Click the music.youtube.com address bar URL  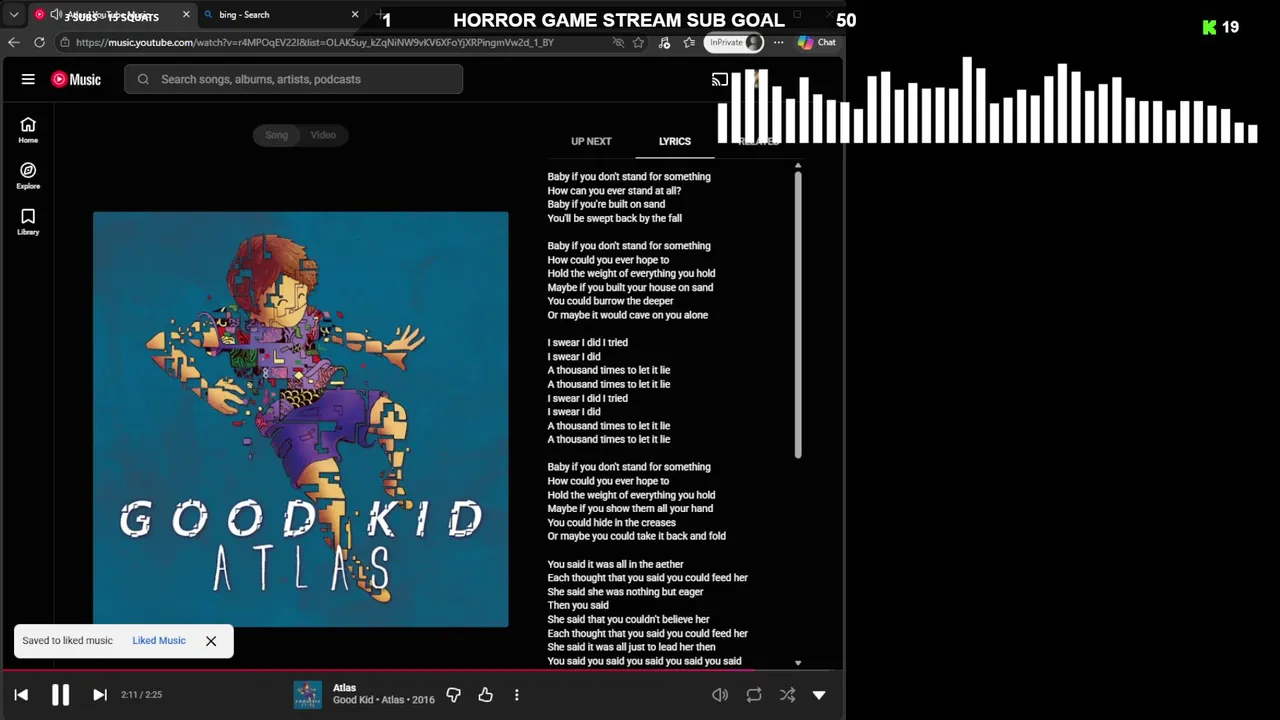(x=315, y=42)
